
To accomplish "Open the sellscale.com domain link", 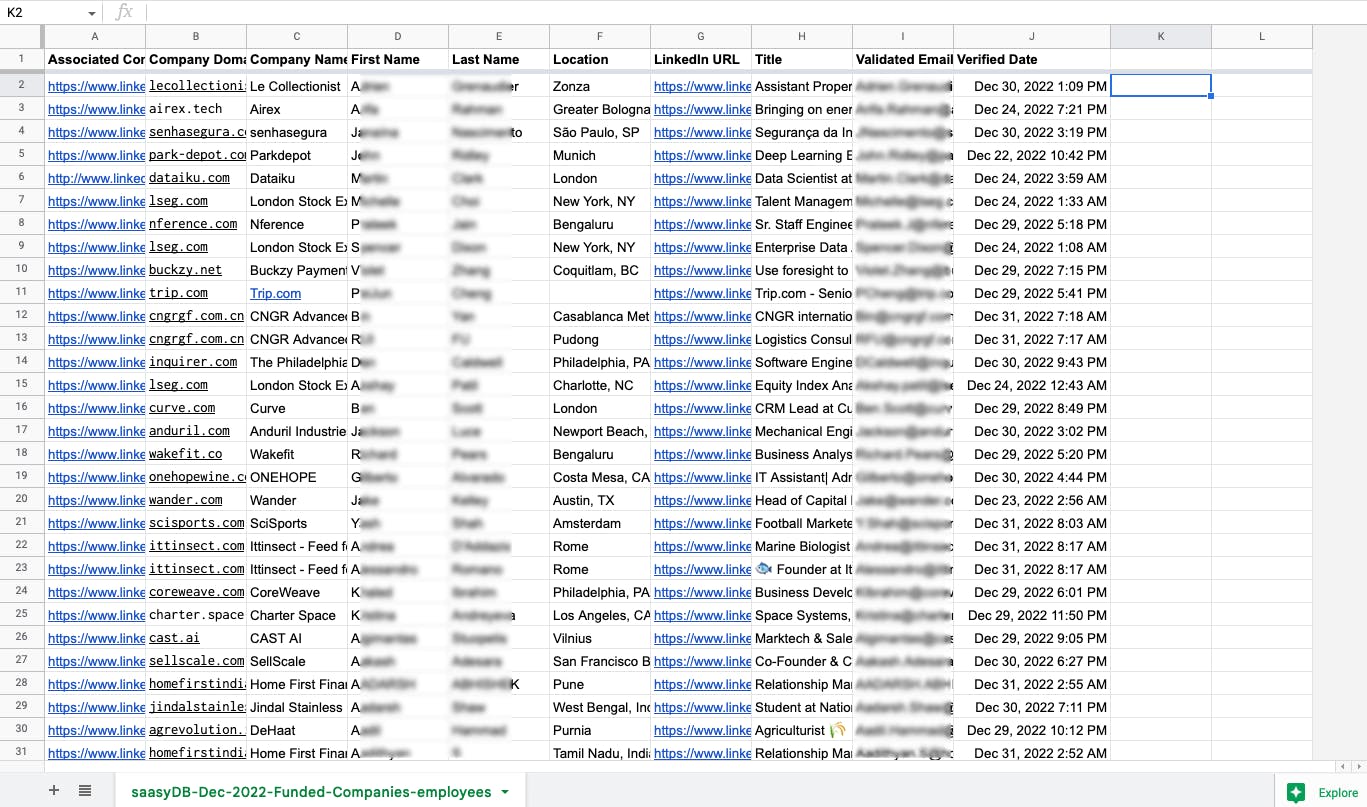I will click(196, 661).
